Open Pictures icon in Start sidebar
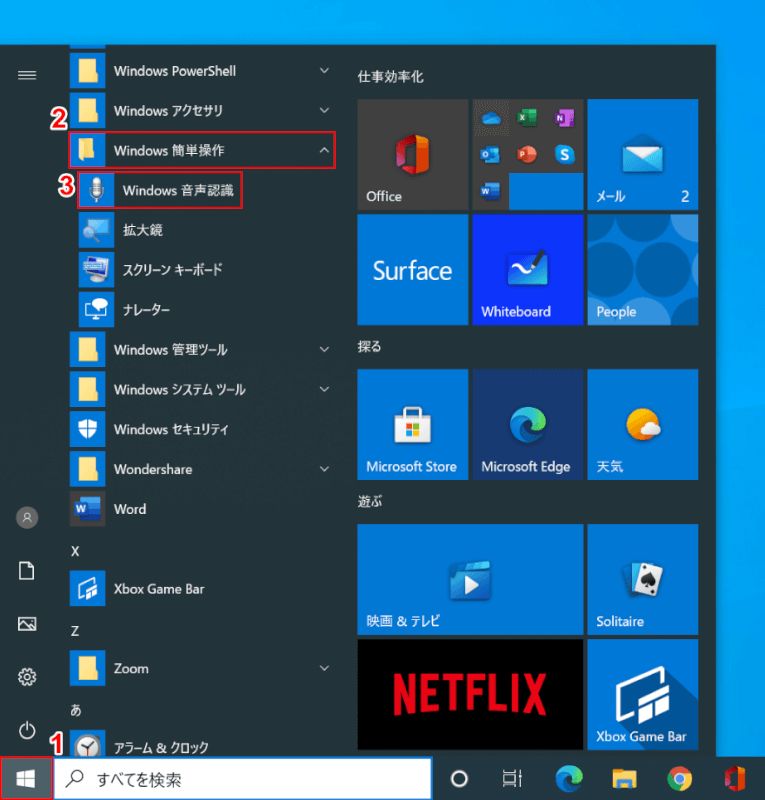This screenshot has height=800, width=765. tap(27, 623)
